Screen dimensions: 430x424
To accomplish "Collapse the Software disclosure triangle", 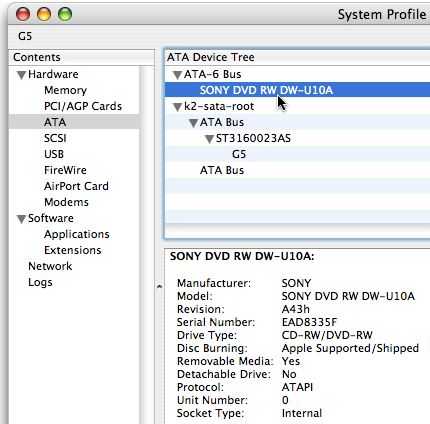I will click(21, 219).
